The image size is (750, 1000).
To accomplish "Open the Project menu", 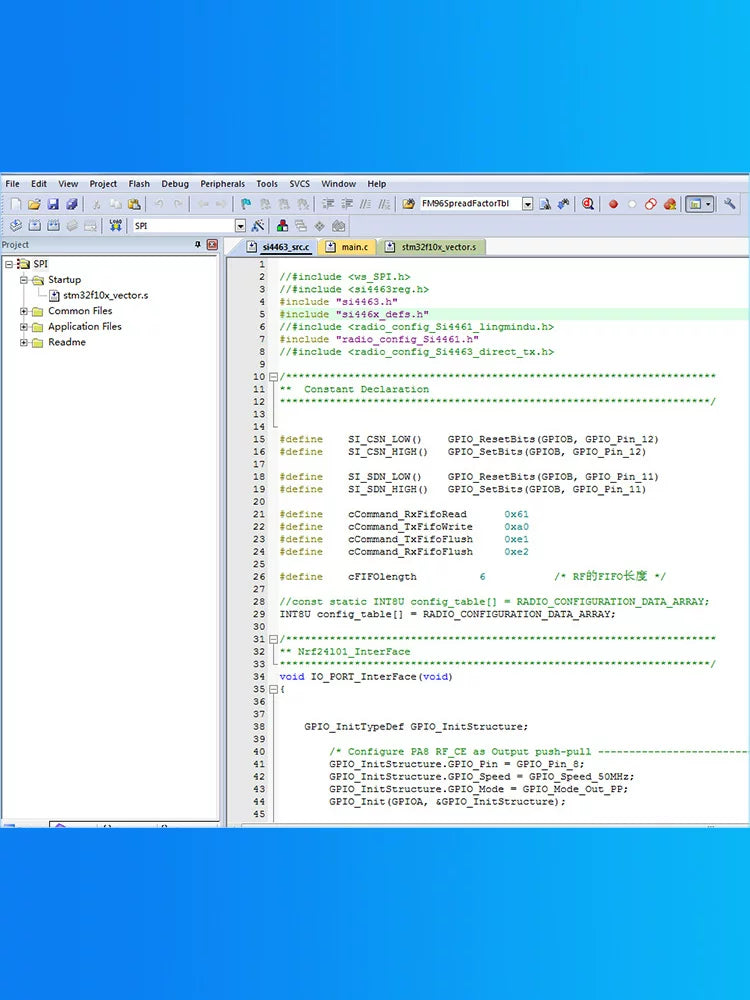I will [x=103, y=184].
